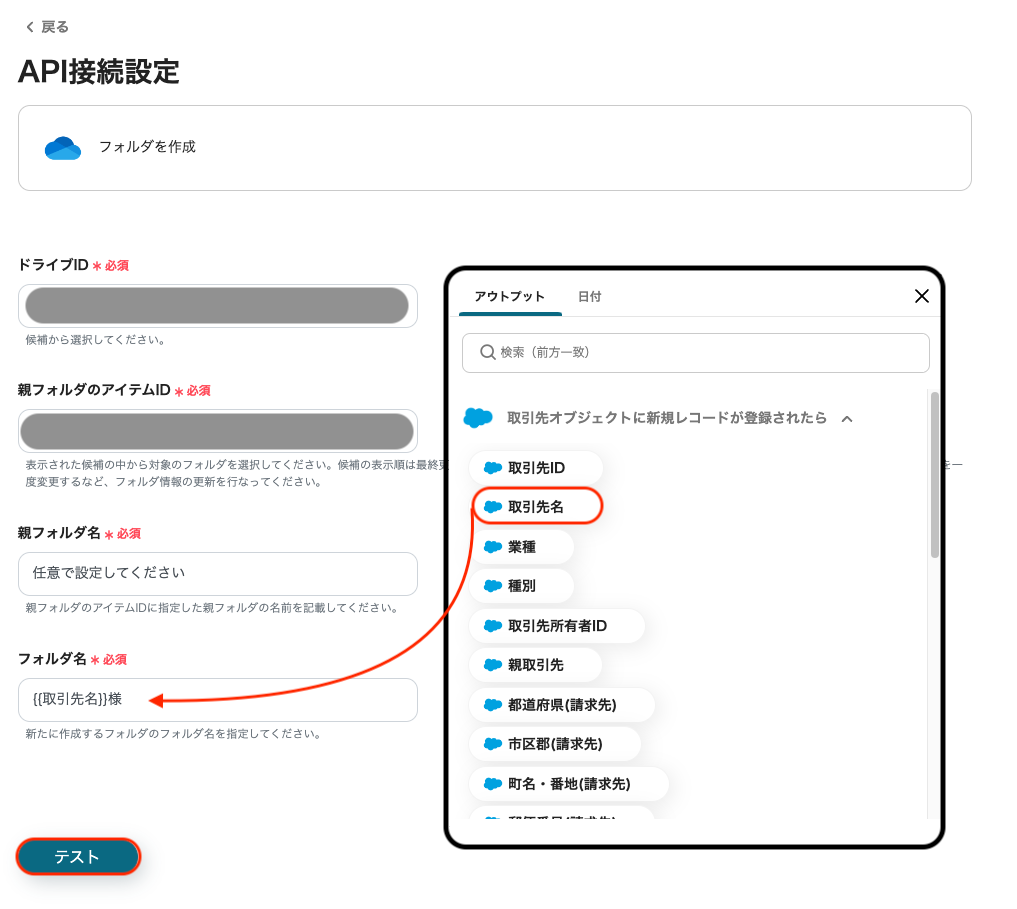This screenshot has height=909, width=1017.
Task: Open the フォルダを作成 action text
Action: [147, 147]
